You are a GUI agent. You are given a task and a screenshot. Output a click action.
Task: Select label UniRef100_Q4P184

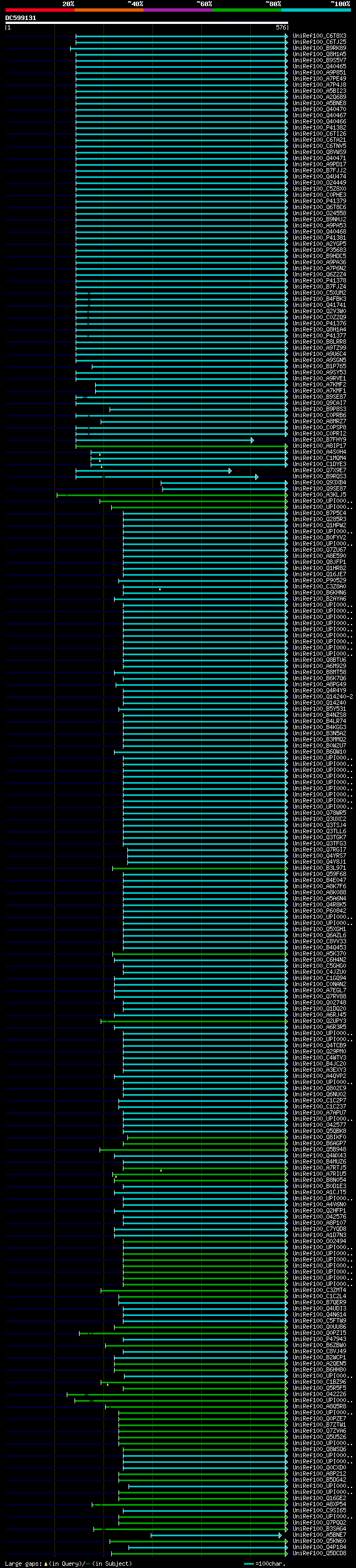pyautogui.click(x=319, y=1548)
